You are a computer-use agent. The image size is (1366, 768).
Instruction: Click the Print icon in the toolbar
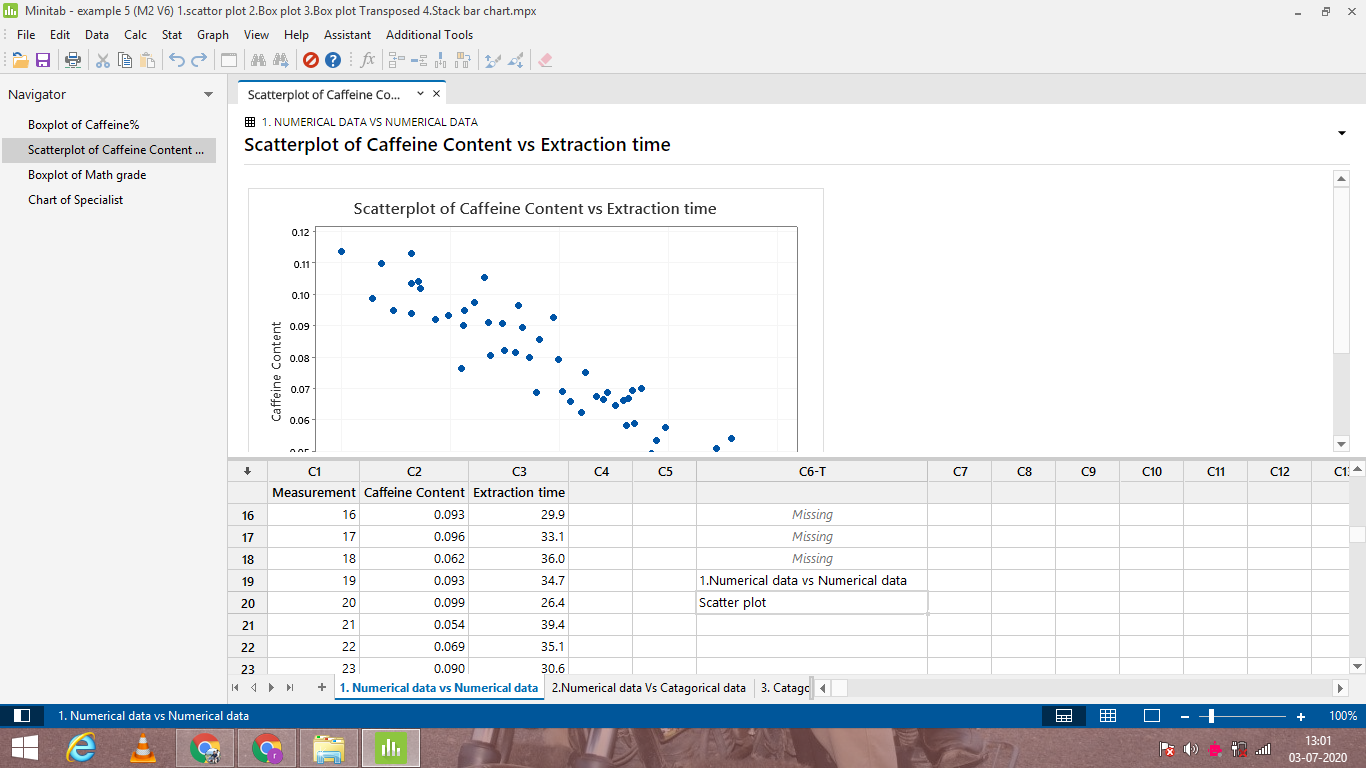pos(73,60)
